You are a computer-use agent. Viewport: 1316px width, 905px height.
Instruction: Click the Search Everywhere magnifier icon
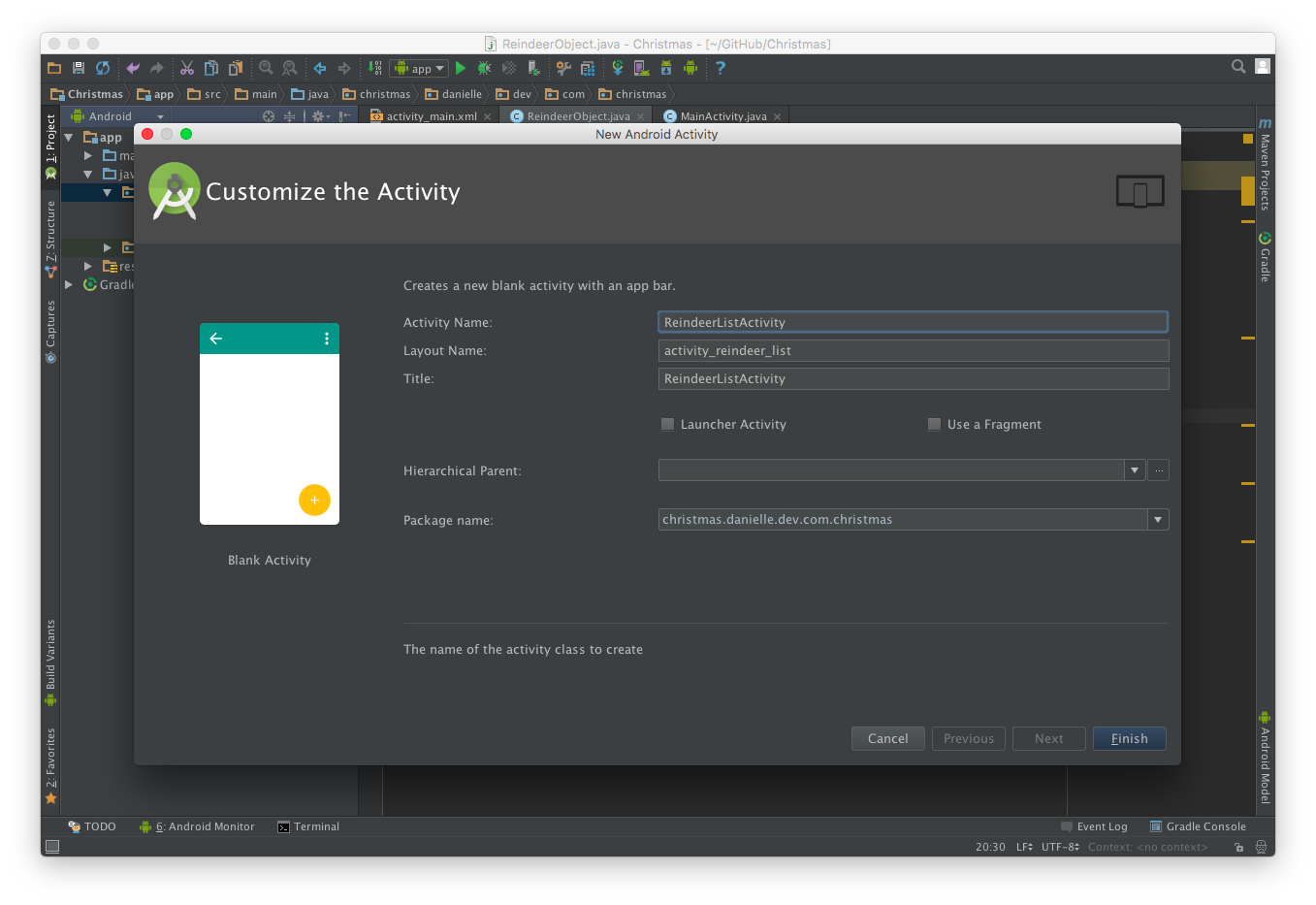click(1238, 67)
